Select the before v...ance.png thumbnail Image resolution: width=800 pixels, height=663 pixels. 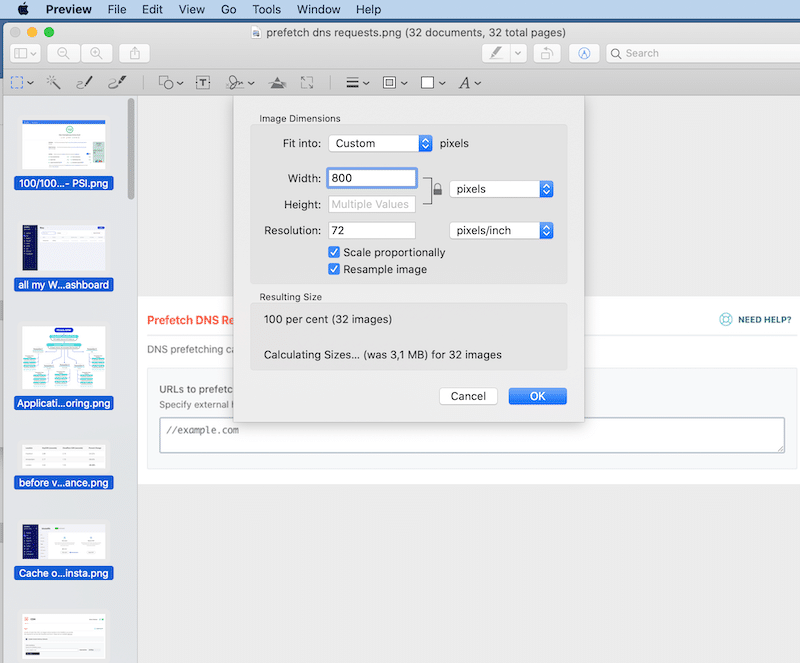point(64,456)
